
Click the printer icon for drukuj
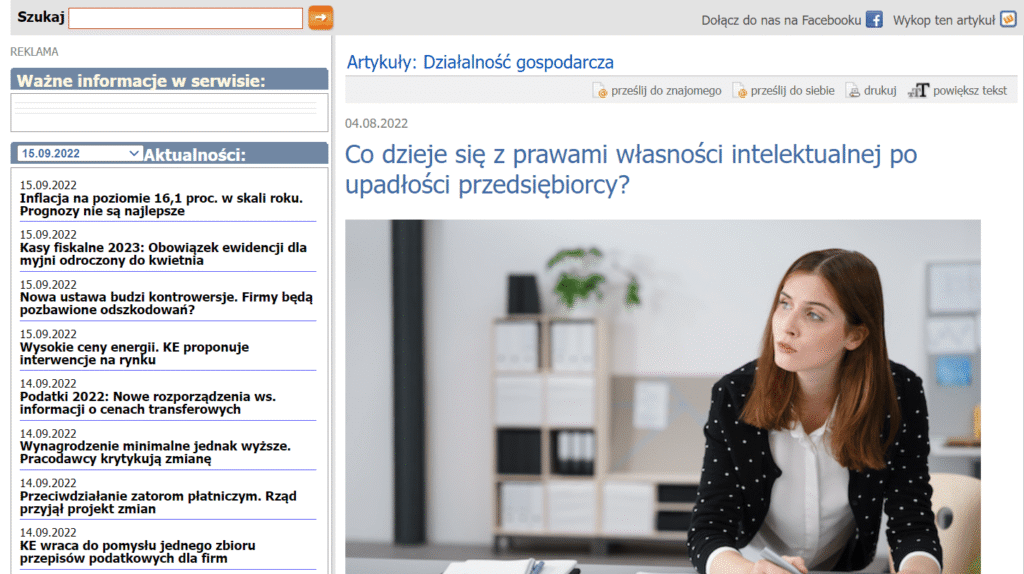coord(853,91)
